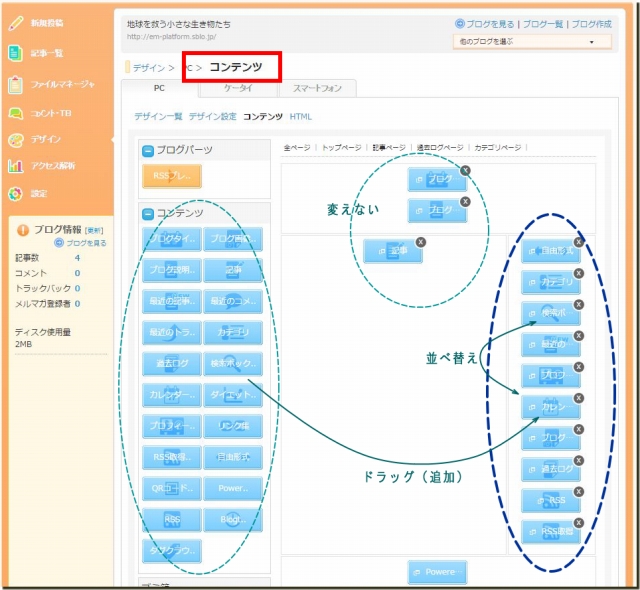The width and height of the screenshot is (640, 590).
Task: Select the RSSプレ.. orange blog part
Action: pos(172,177)
